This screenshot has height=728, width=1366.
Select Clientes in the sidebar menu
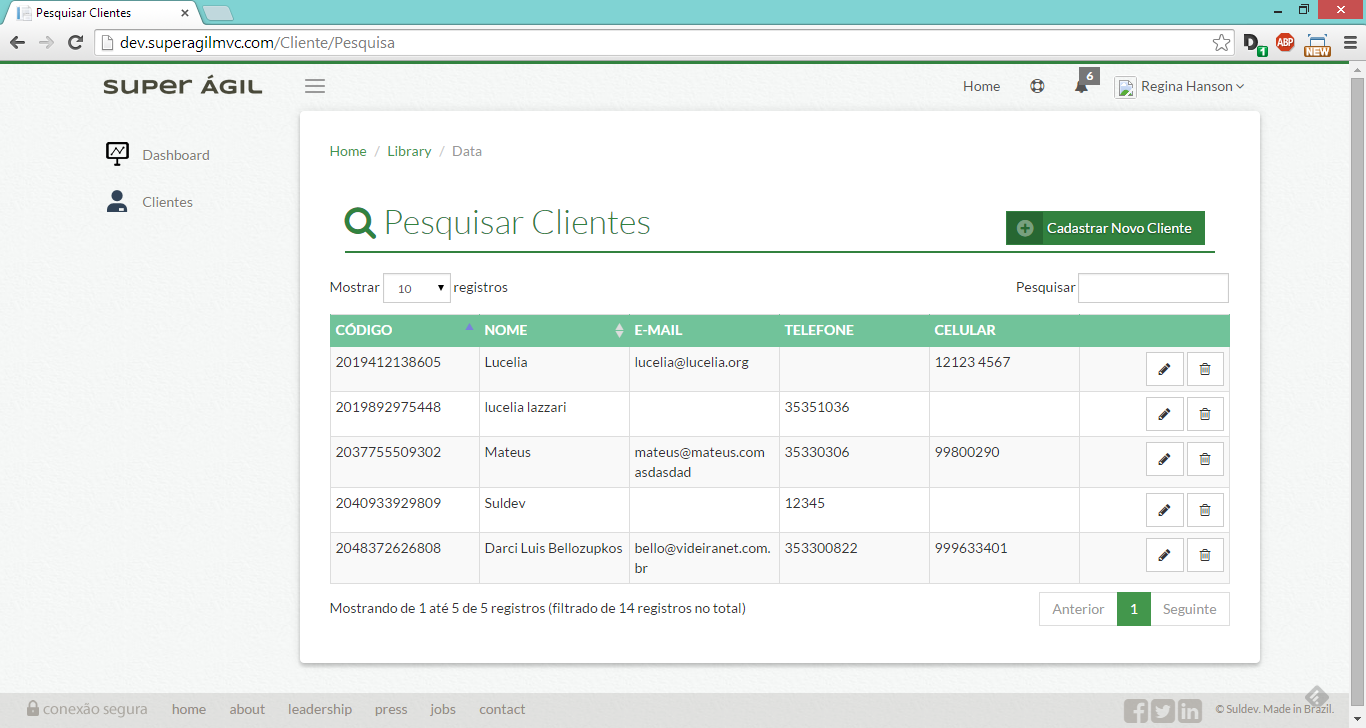[167, 202]
